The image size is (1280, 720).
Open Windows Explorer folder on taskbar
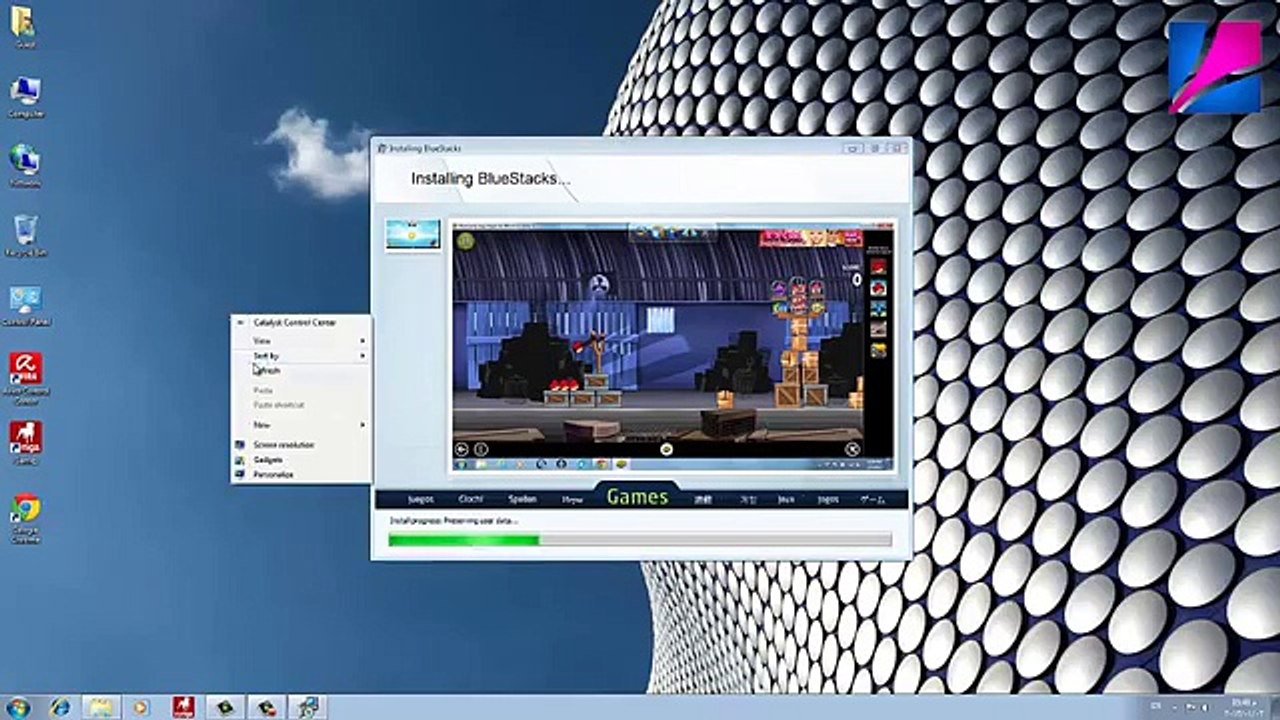[x=100, y=707]
